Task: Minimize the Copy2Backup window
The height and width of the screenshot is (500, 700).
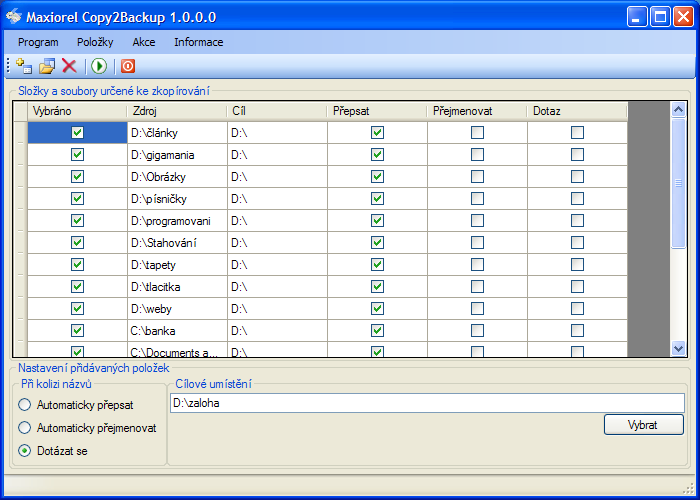Action: tap(637, 17)
